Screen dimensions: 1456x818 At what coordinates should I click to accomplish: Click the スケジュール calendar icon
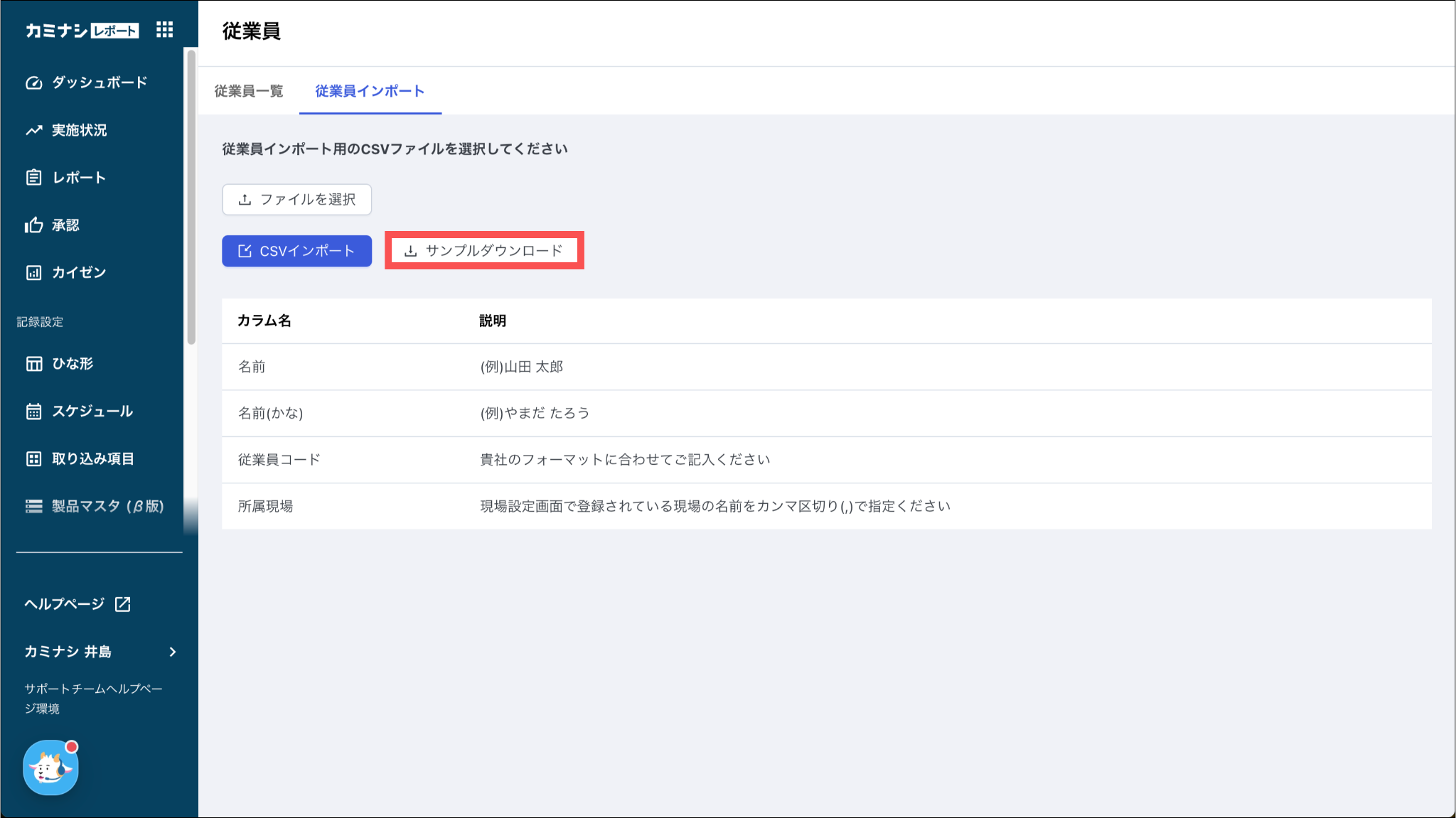(x=33, y=411)
